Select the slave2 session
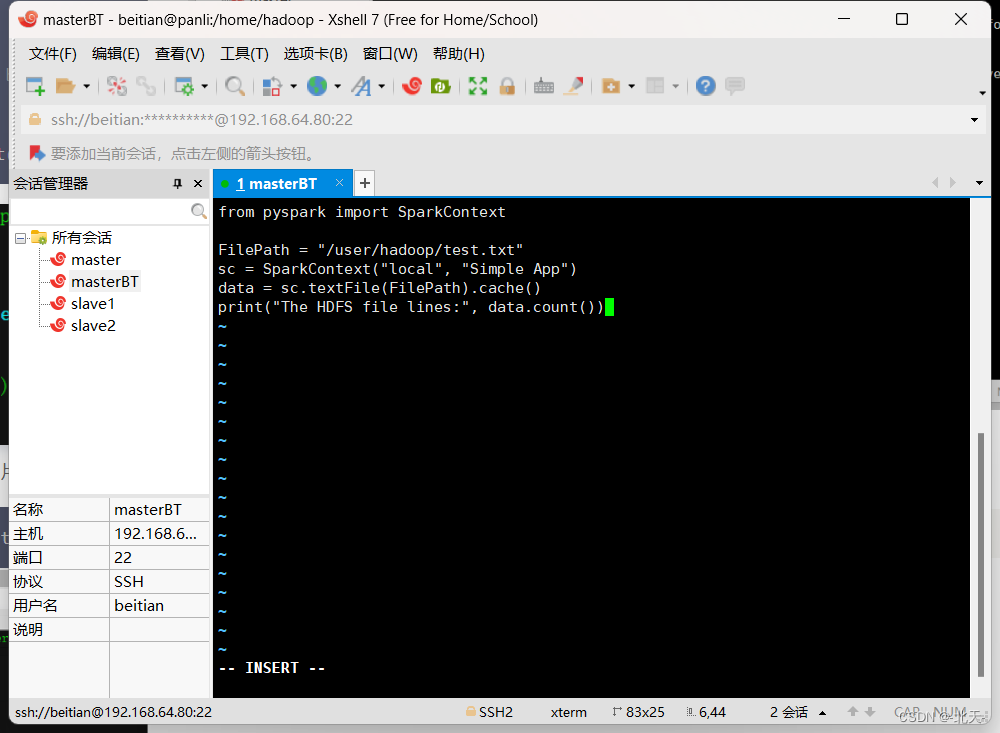The width and height of the screenshot is (1000, 733). coord(93,325)
